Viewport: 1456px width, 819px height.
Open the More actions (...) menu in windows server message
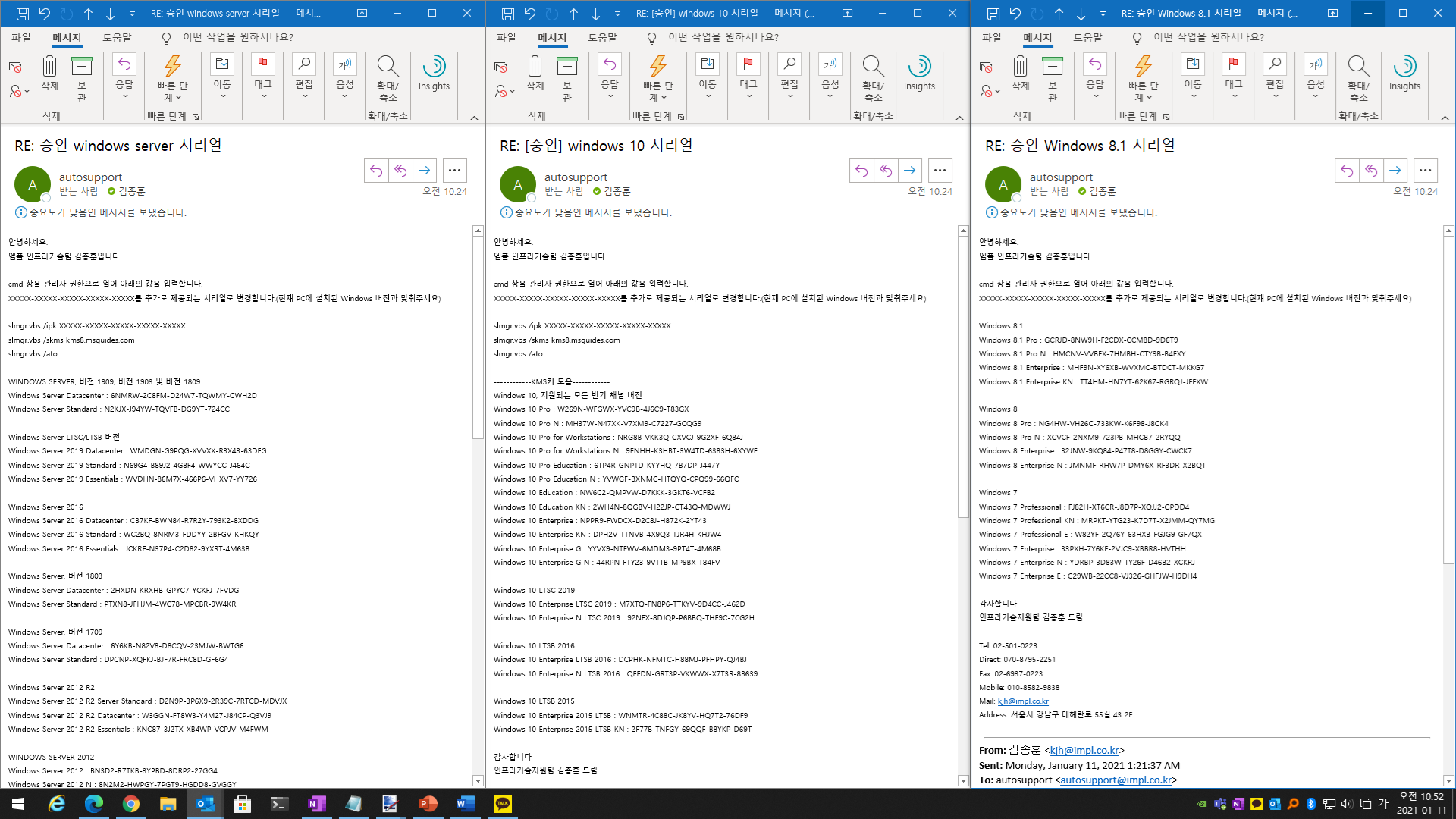pyautogui.click(x=454, y=171)
